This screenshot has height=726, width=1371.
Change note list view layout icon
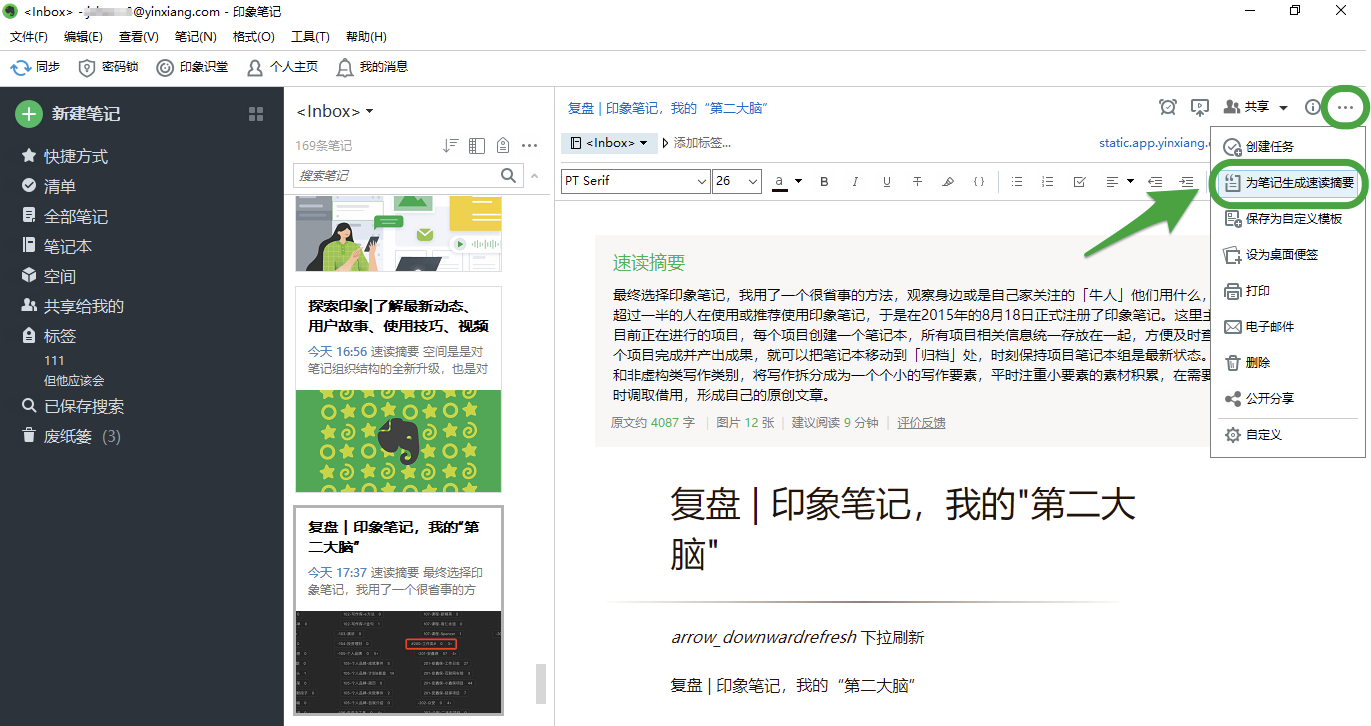pyautogui.click(x=477, y=145)
